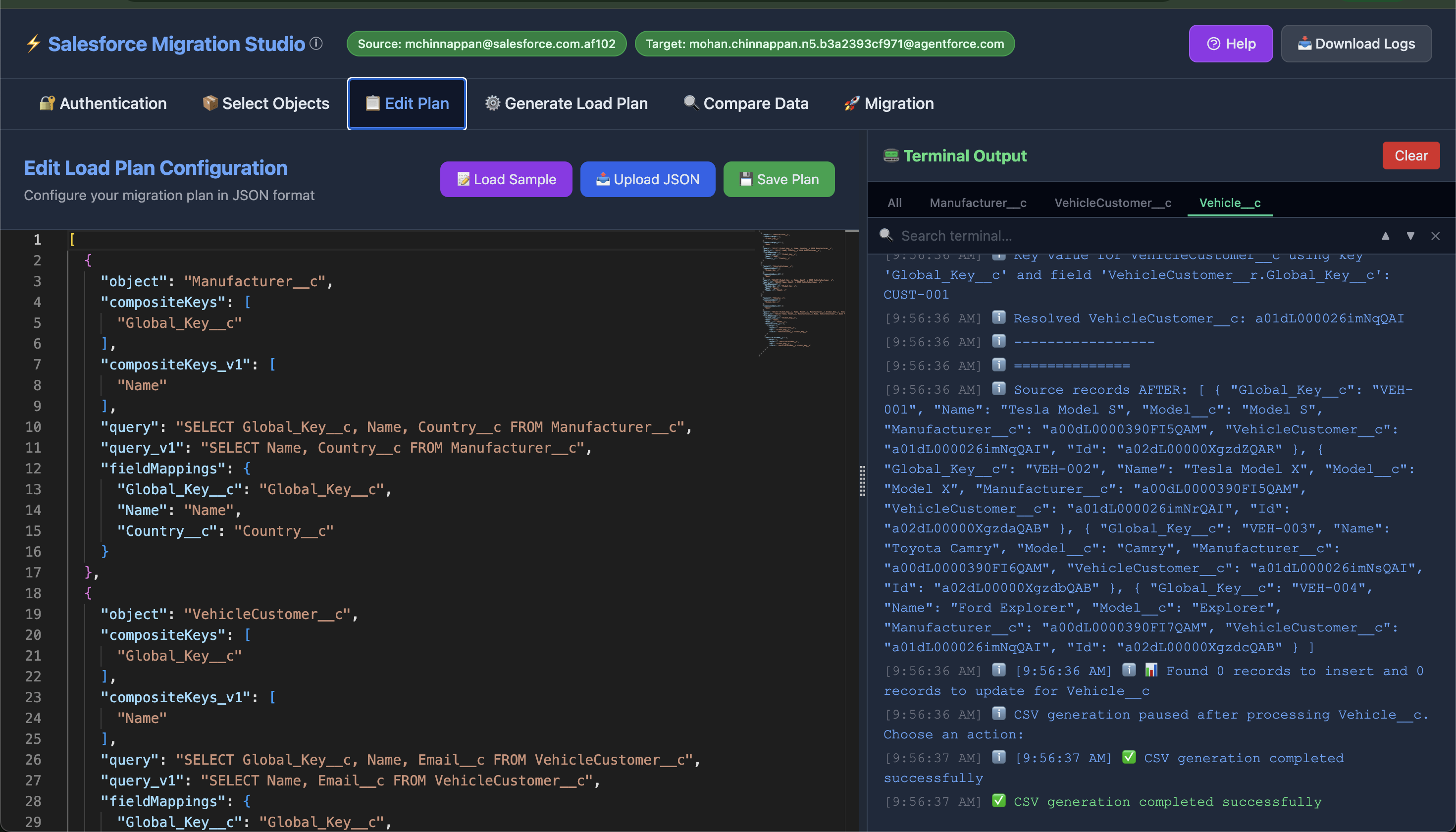Filter terminal by Manufacturer__c

click(x=978, y=203)
